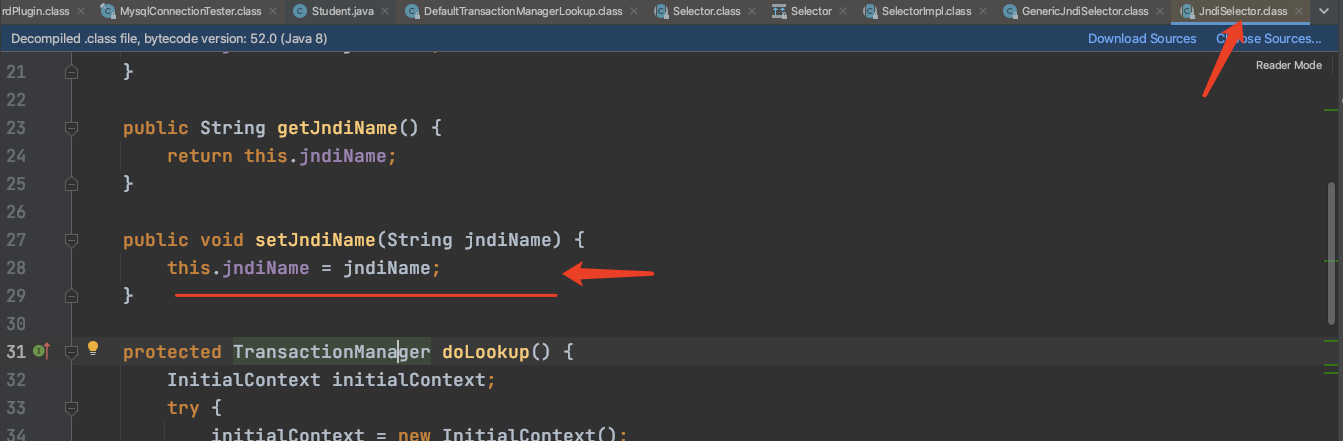Click the MysqlConnectionTester.class file icon
The height and width of the screenshot is (441, 1343).
[x=107, y=11]
